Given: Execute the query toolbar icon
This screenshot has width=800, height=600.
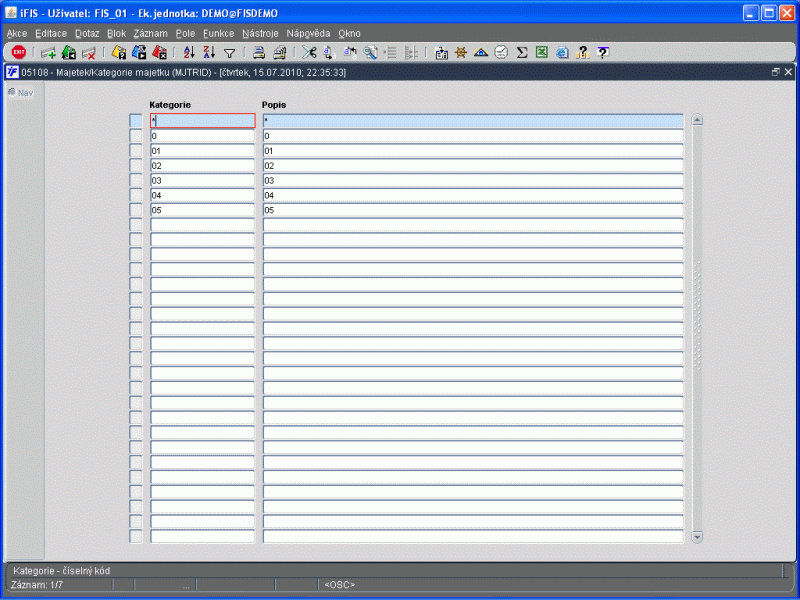Looking at the screenshot, I should pos(139,52).
